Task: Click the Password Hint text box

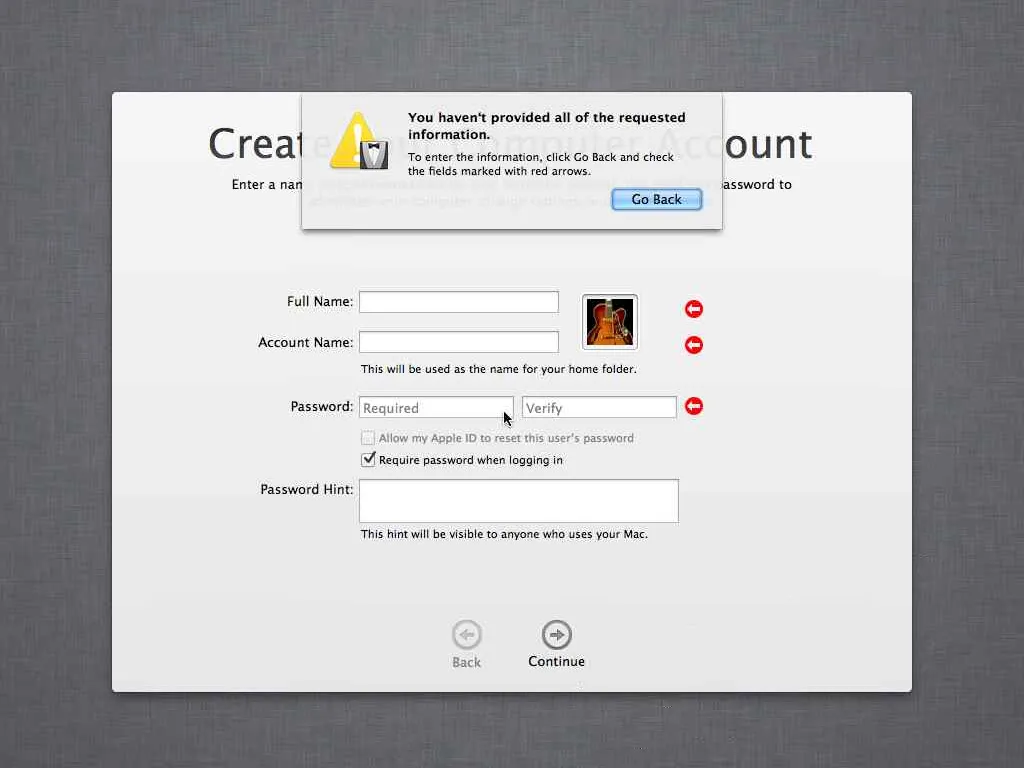Action: 519,501
